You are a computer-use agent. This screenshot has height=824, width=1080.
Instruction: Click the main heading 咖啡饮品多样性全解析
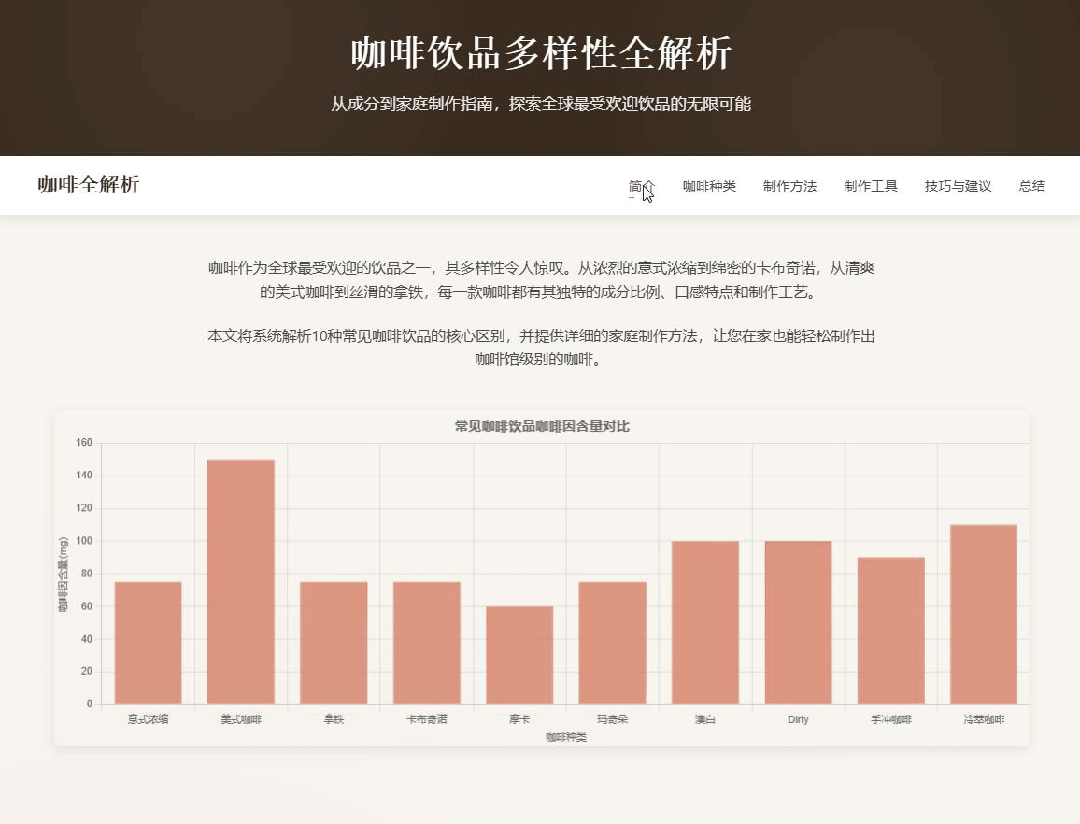point(541,54)
